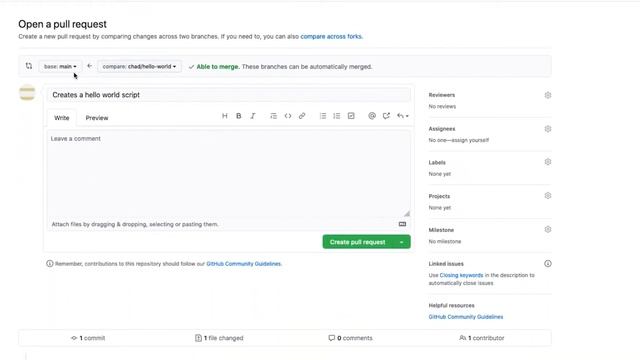
Task: View the 1 file changed tab
Action: coord(219,338)
